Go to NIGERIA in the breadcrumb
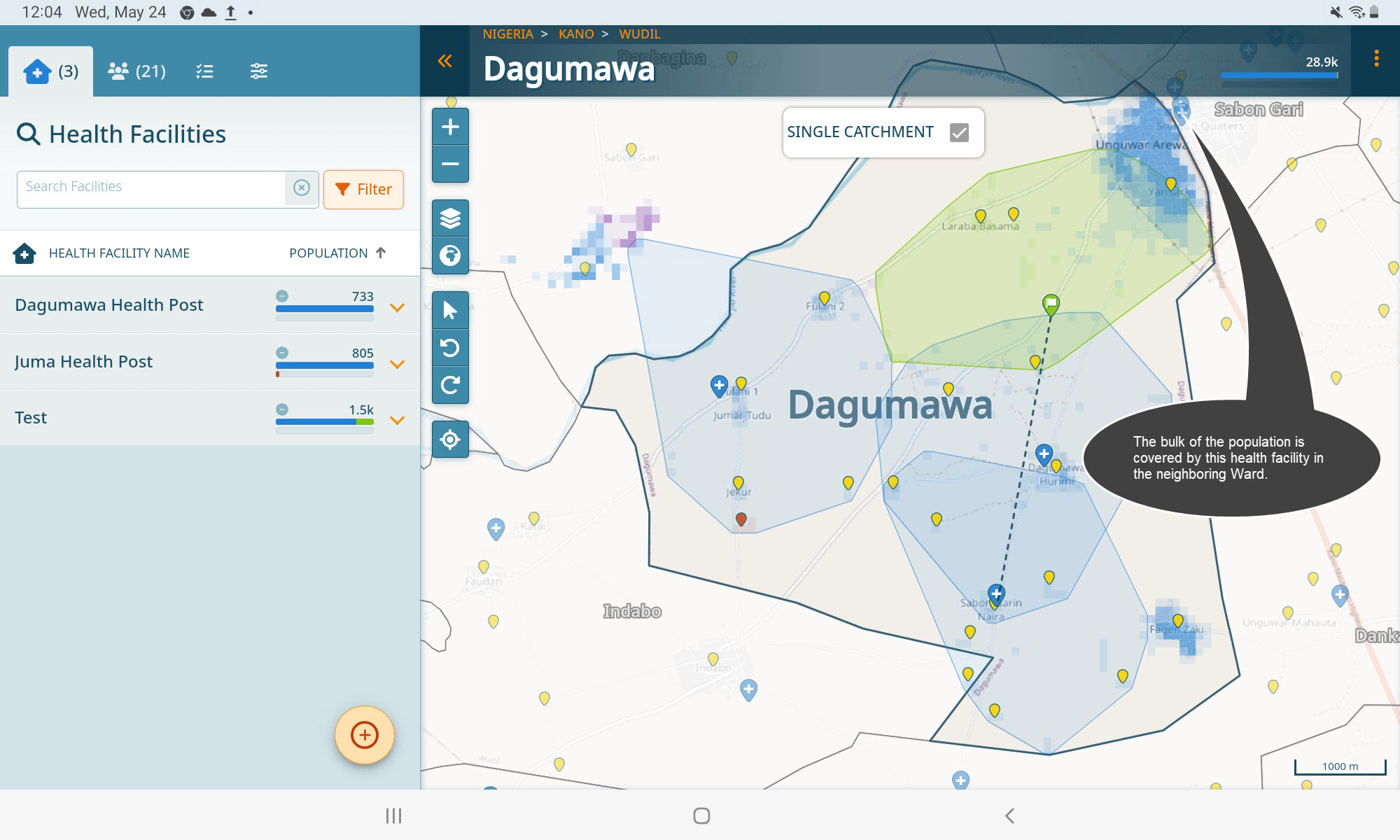1400x840 pixels. (x=507, y=34)
